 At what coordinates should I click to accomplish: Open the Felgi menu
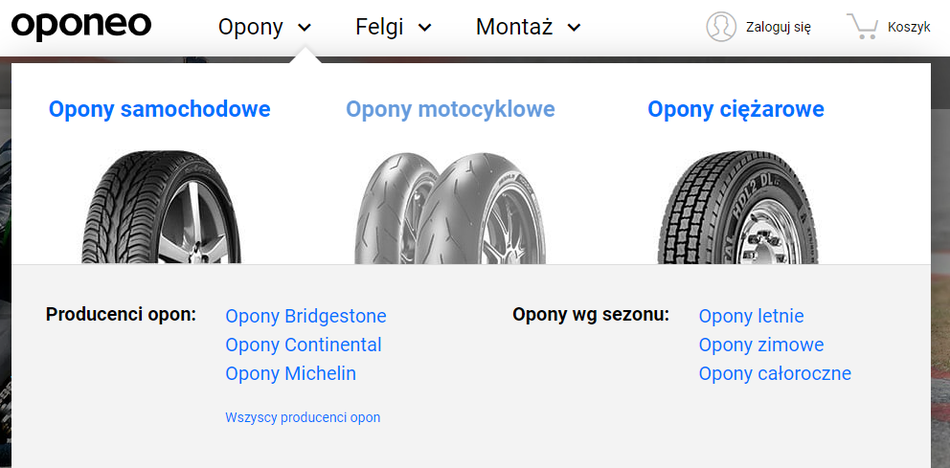point(378,27)
